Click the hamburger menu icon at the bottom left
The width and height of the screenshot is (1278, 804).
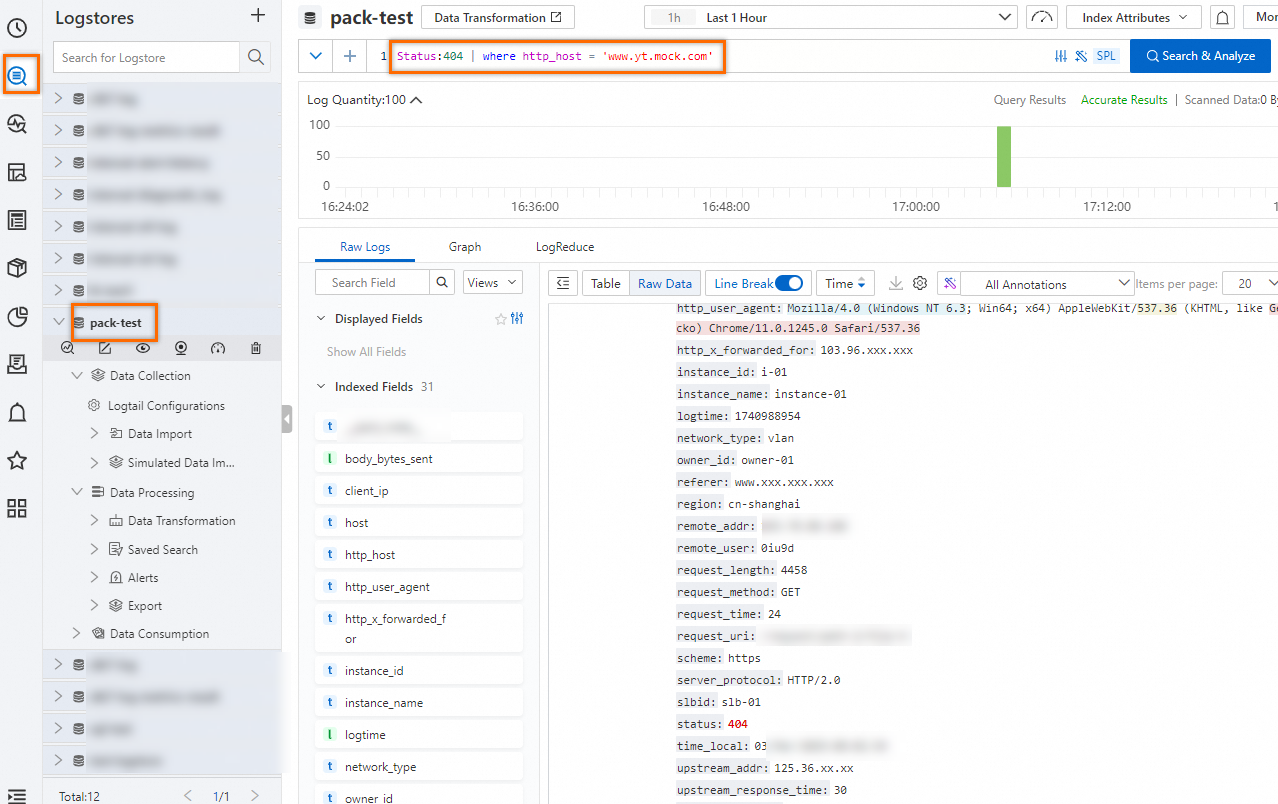click(x=17, y=796)
